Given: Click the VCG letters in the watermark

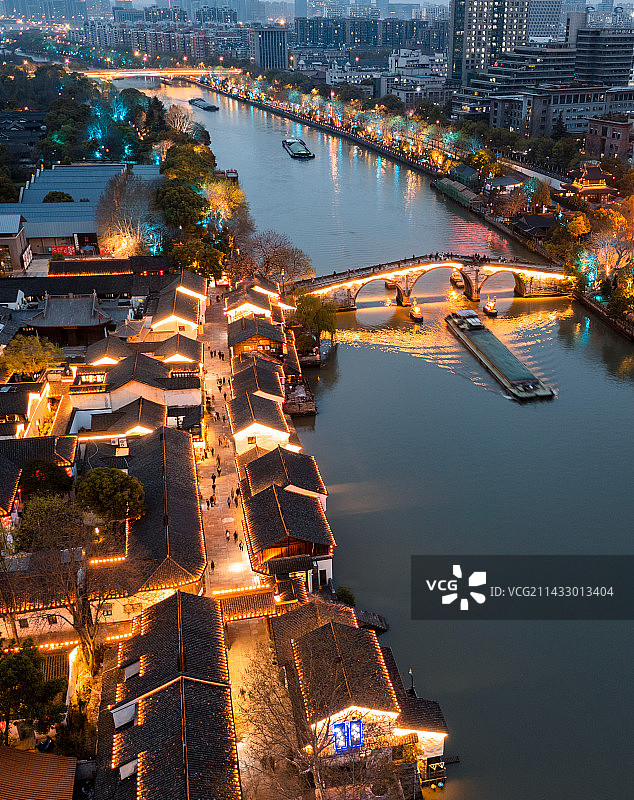Looking at the screenshot, I should coord(441,587).
